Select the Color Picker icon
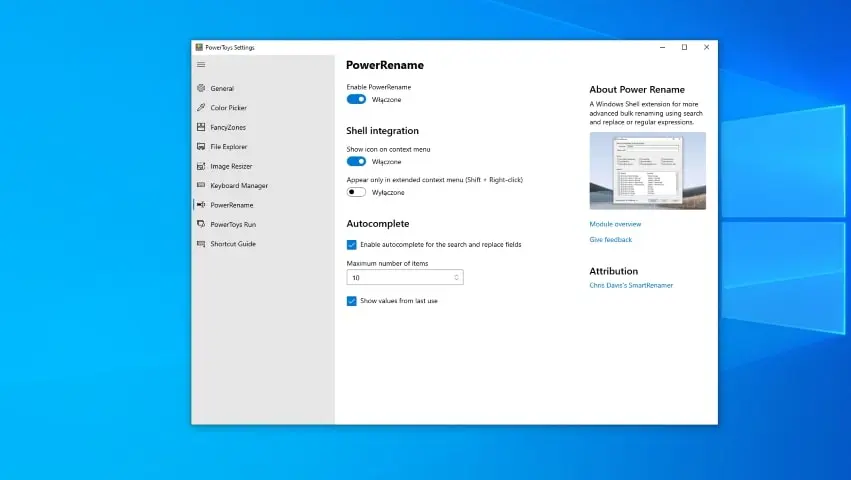 201,108
